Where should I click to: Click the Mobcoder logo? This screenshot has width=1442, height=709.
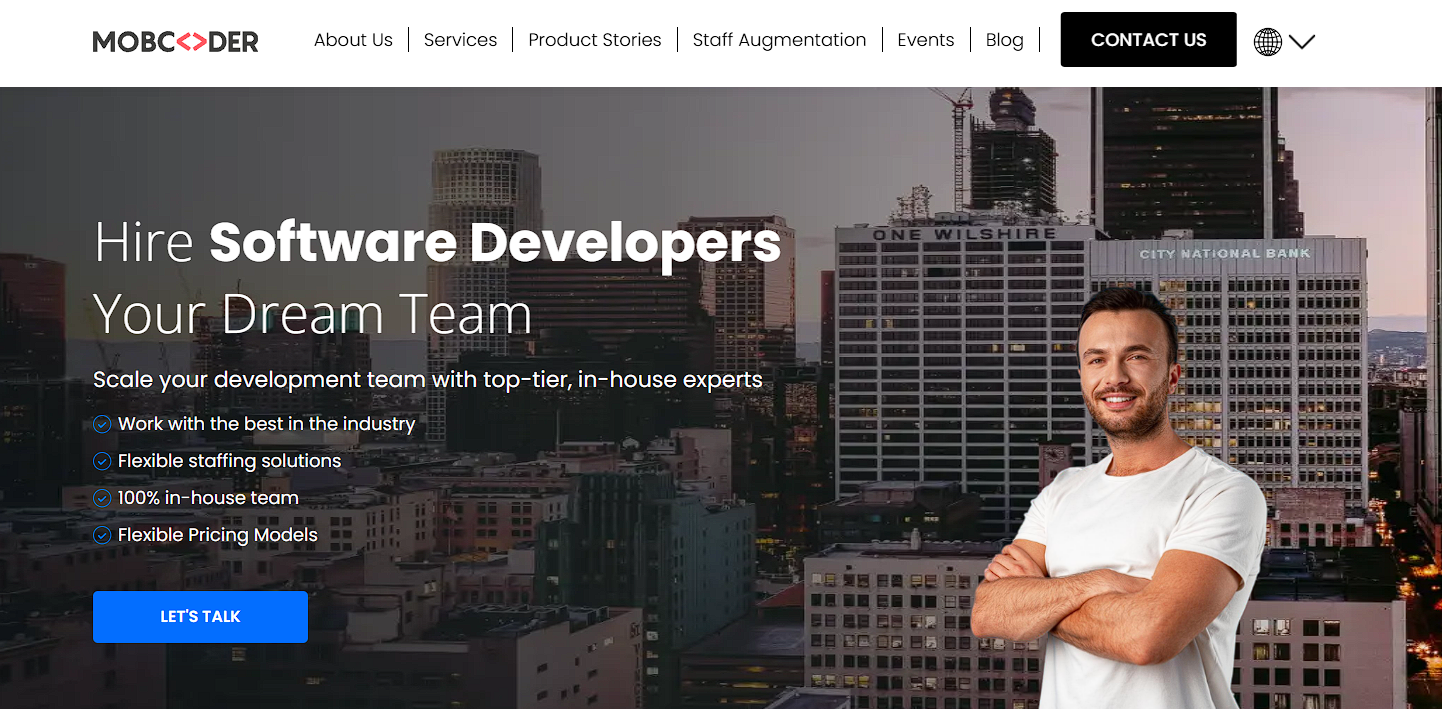tap(175, 41)
